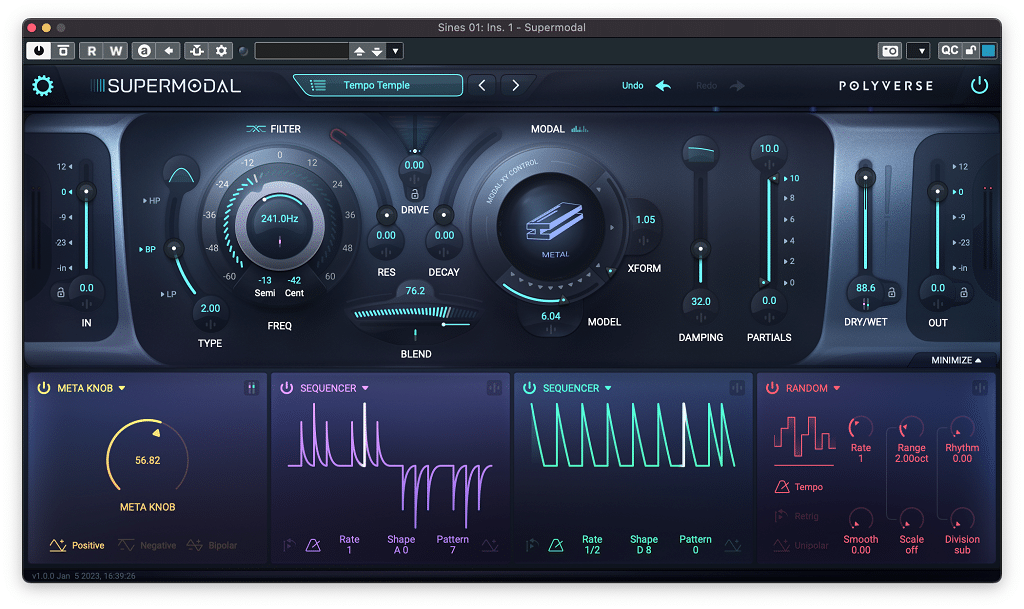This screenshot has width=1024, height=609.
Task: Click the host automation 'a' icon
Action: [x=144, y=51]
